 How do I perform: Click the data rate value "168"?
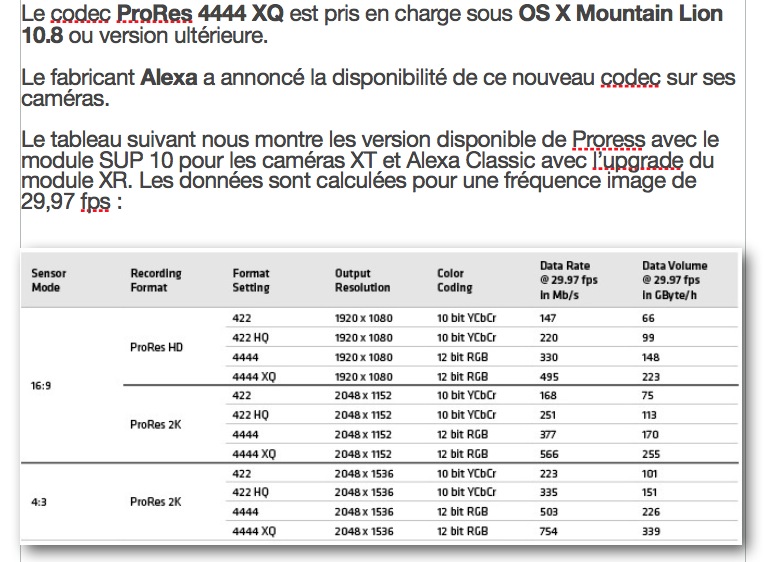(548, 395)
